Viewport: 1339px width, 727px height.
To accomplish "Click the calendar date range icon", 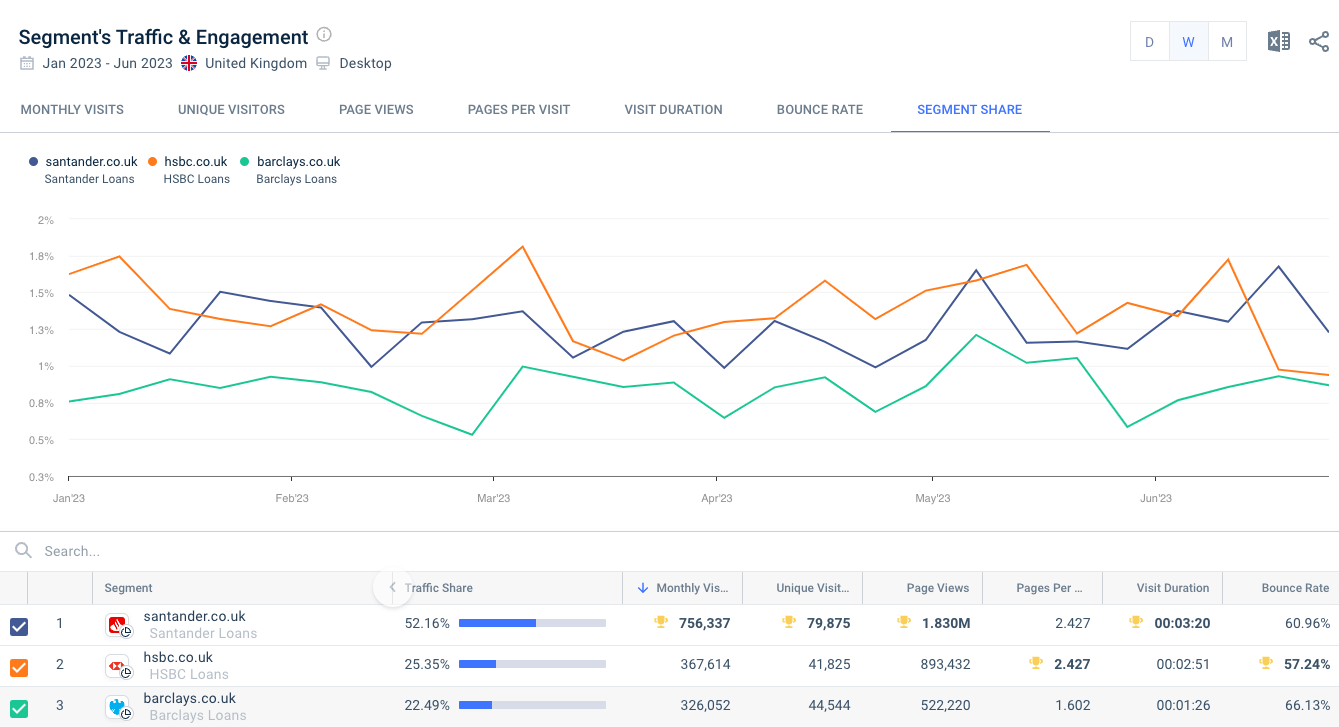I will [27, 63].
